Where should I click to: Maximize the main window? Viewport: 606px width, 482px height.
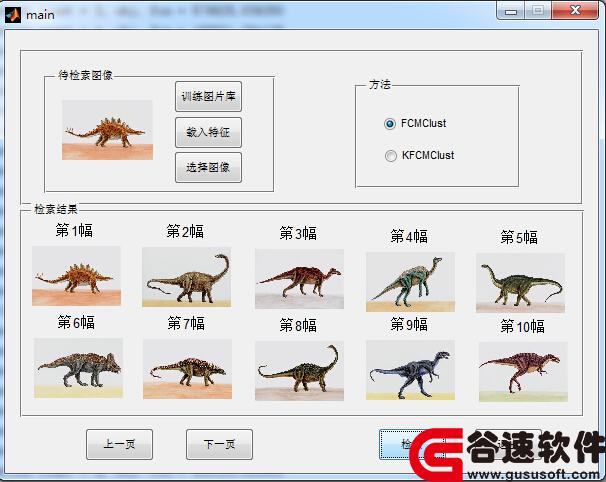tap(538, 11)
